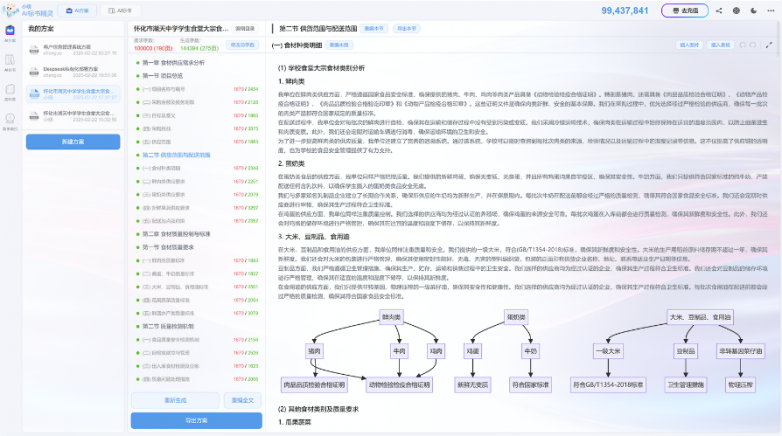Click the fourth sidebar icon at bottom

pyautogui.click(x=10, y=121)
